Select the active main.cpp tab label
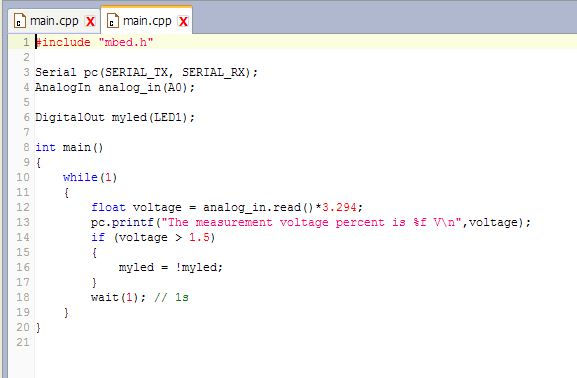This screenshot has height=378, width=577. (x=147, y=21)
